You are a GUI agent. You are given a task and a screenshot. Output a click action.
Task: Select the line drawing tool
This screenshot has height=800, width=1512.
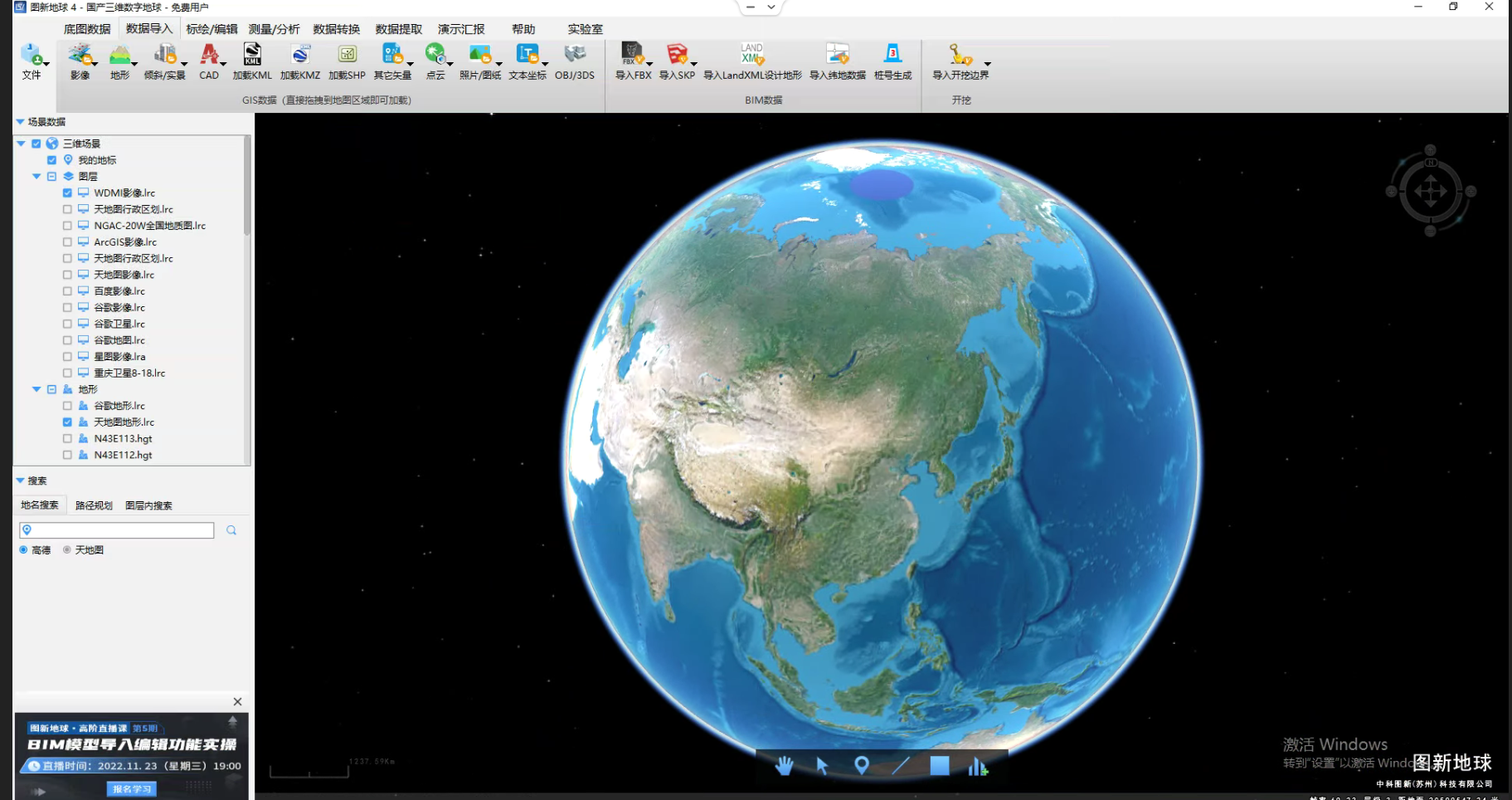pos(901,765)
